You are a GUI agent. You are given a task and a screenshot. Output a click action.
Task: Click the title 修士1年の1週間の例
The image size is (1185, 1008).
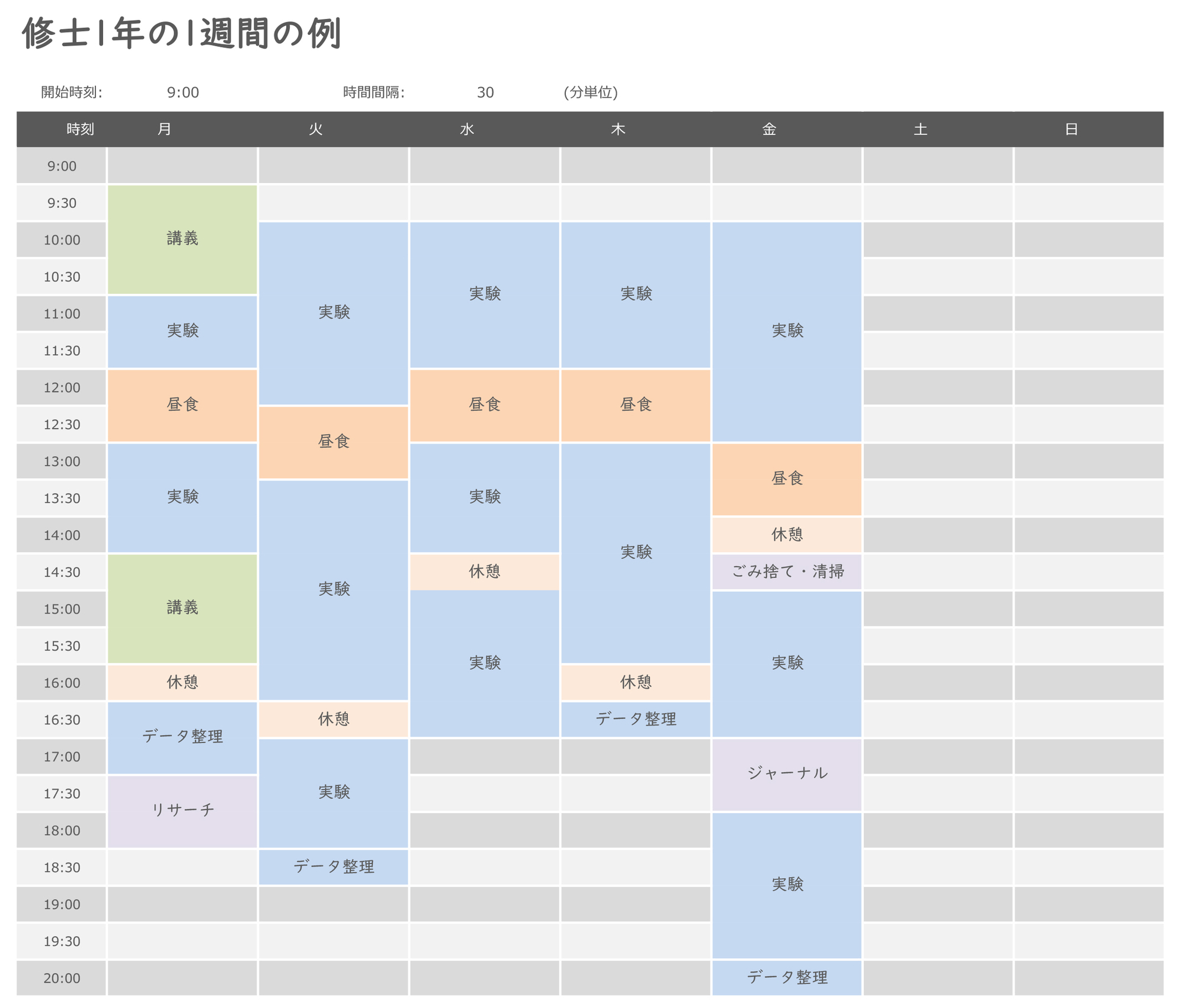pos(181,34)
